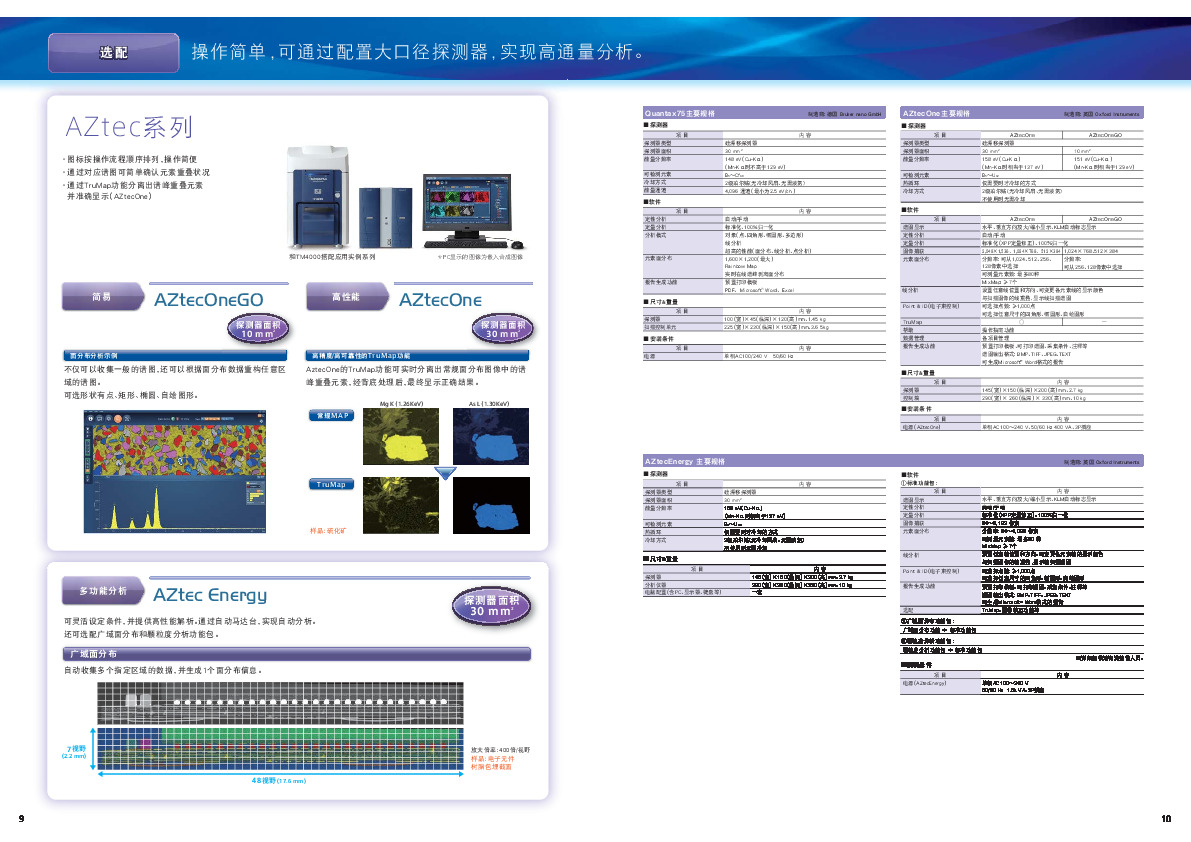
Task: Select the grayscale wide-area mosaic image
Action: tap(280, 703)
